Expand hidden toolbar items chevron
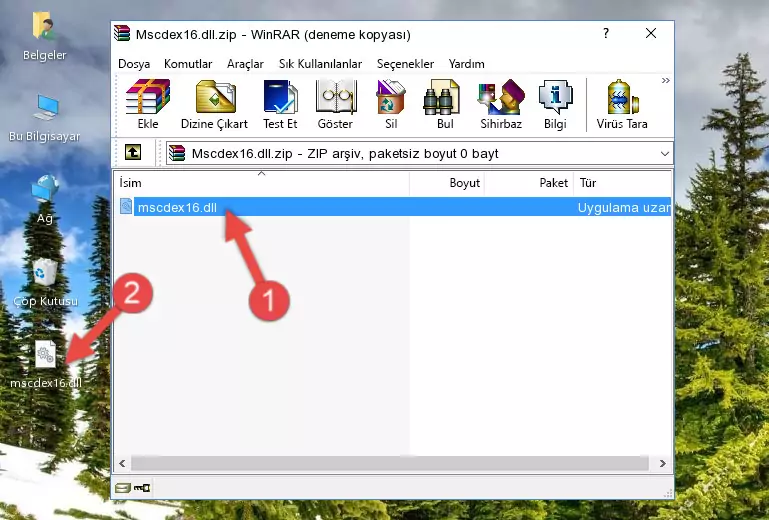 (665, 80)
